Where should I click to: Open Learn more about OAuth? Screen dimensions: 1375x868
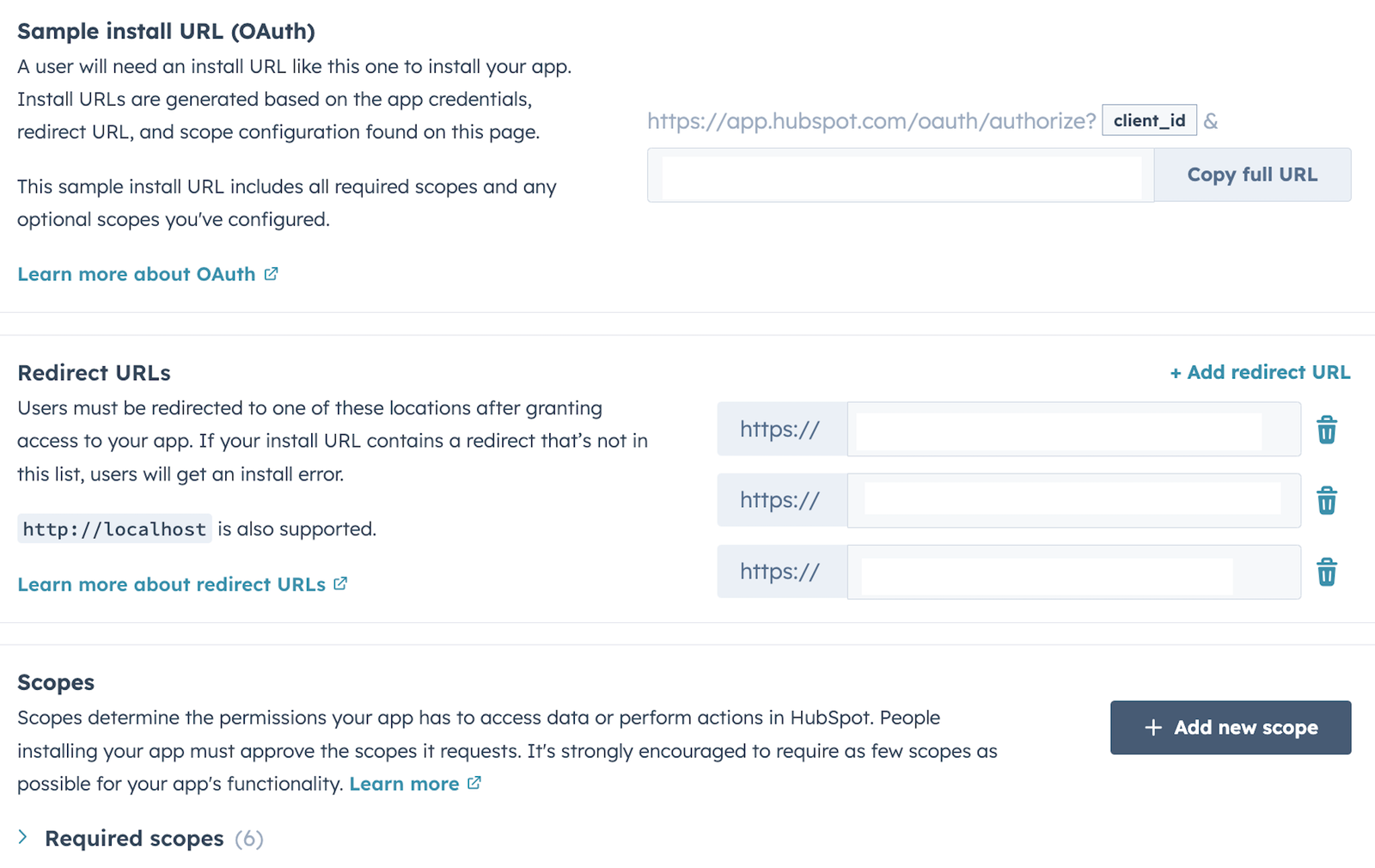(x=136, y=273)
